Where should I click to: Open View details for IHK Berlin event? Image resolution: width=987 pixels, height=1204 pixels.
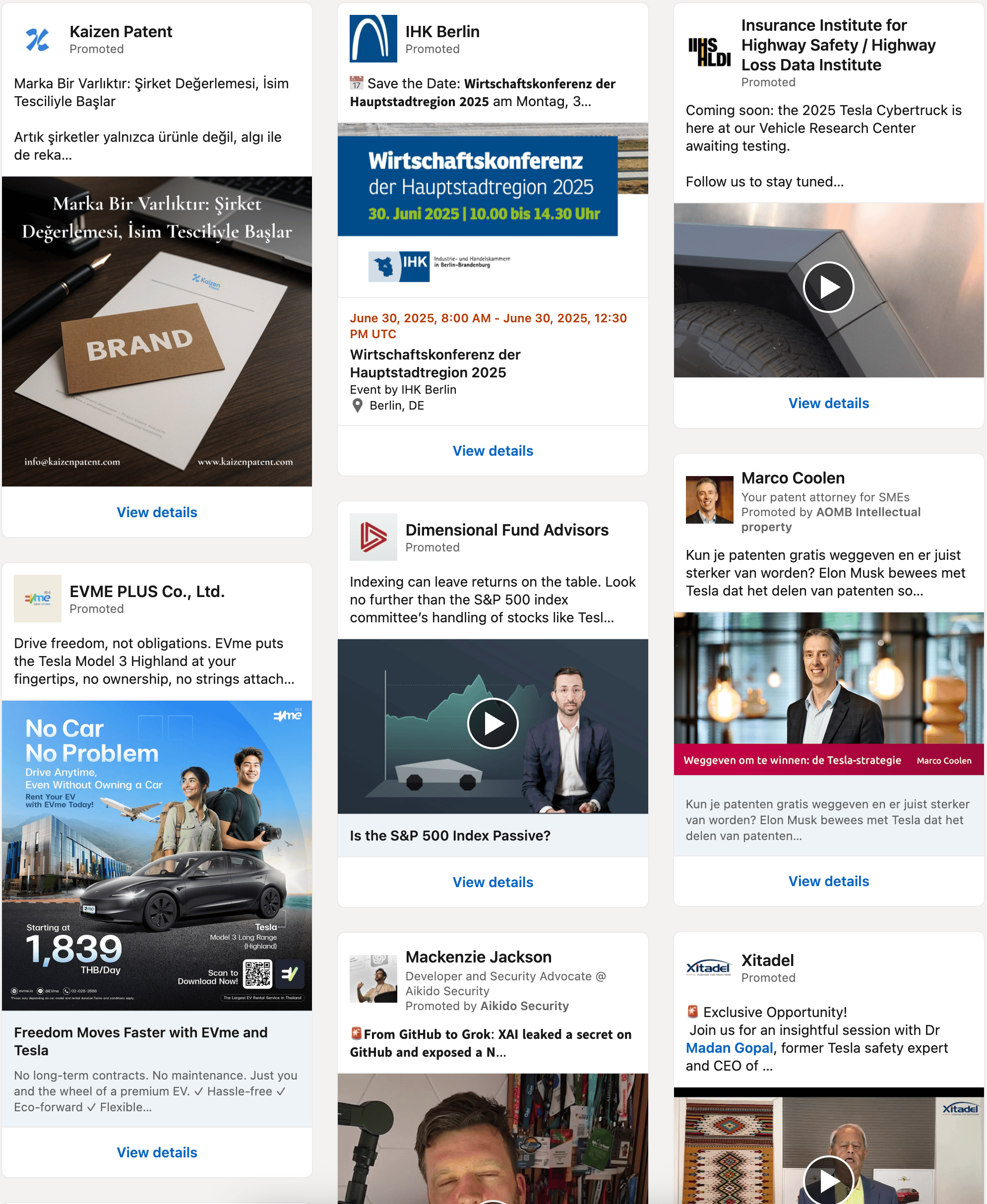point(493,451)
